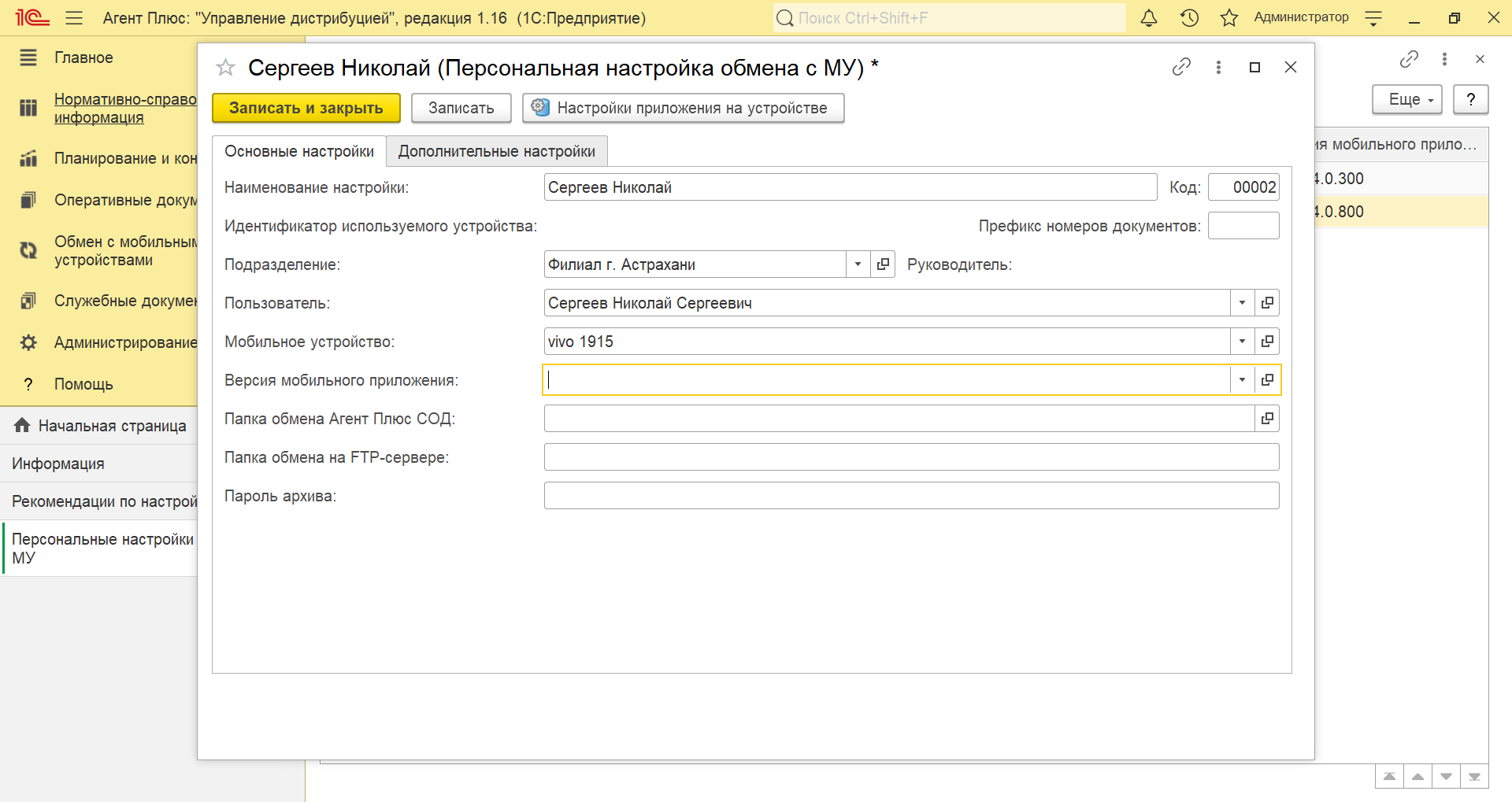The width and height of the screenshot is (1512, 802).
Task: Open the 1C main menu hamburger icon
Action: [x=74, y=17]
